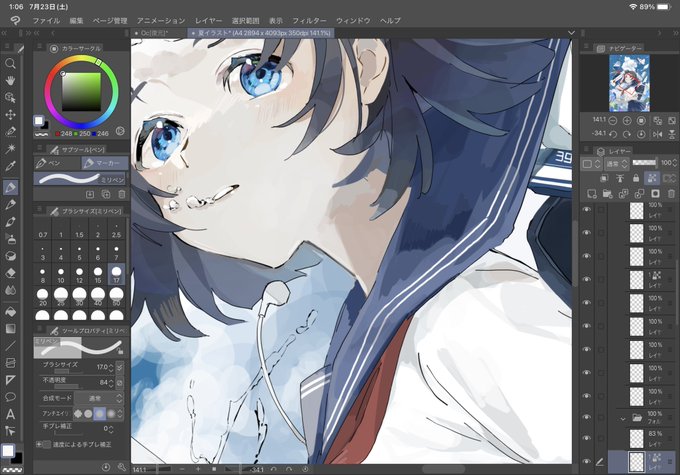Create a new raster layer
This screenshot has height=475, width=680.
[x=592, y=193]
